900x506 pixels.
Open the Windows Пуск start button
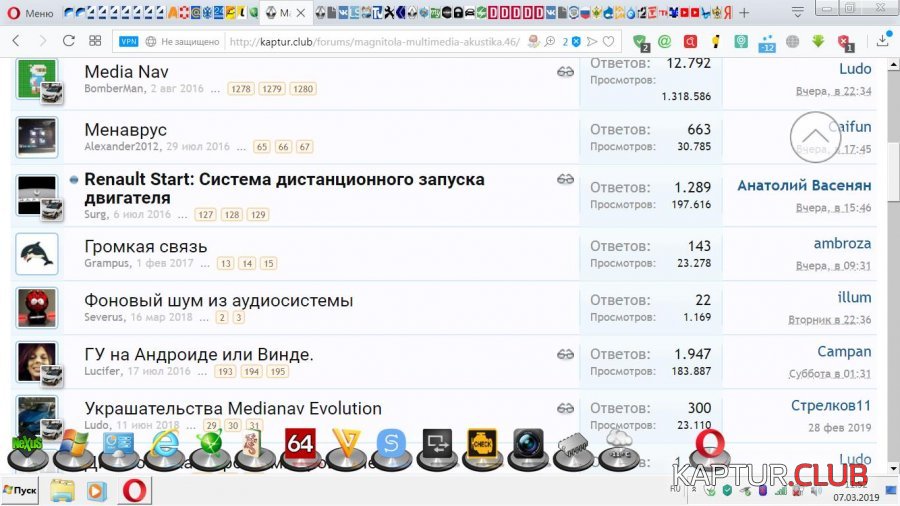pyautogui.click(x=20, y=491)
